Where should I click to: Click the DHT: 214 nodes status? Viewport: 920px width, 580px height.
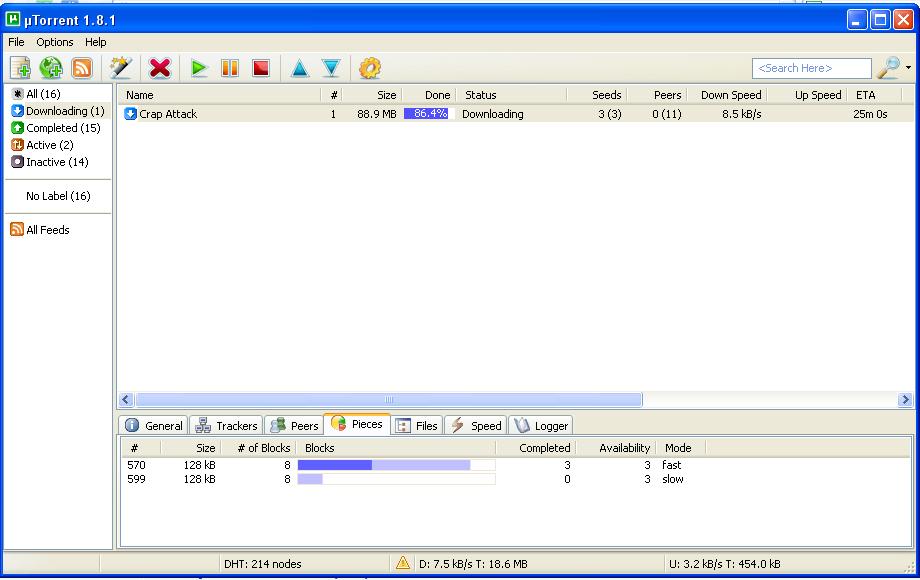263,564
